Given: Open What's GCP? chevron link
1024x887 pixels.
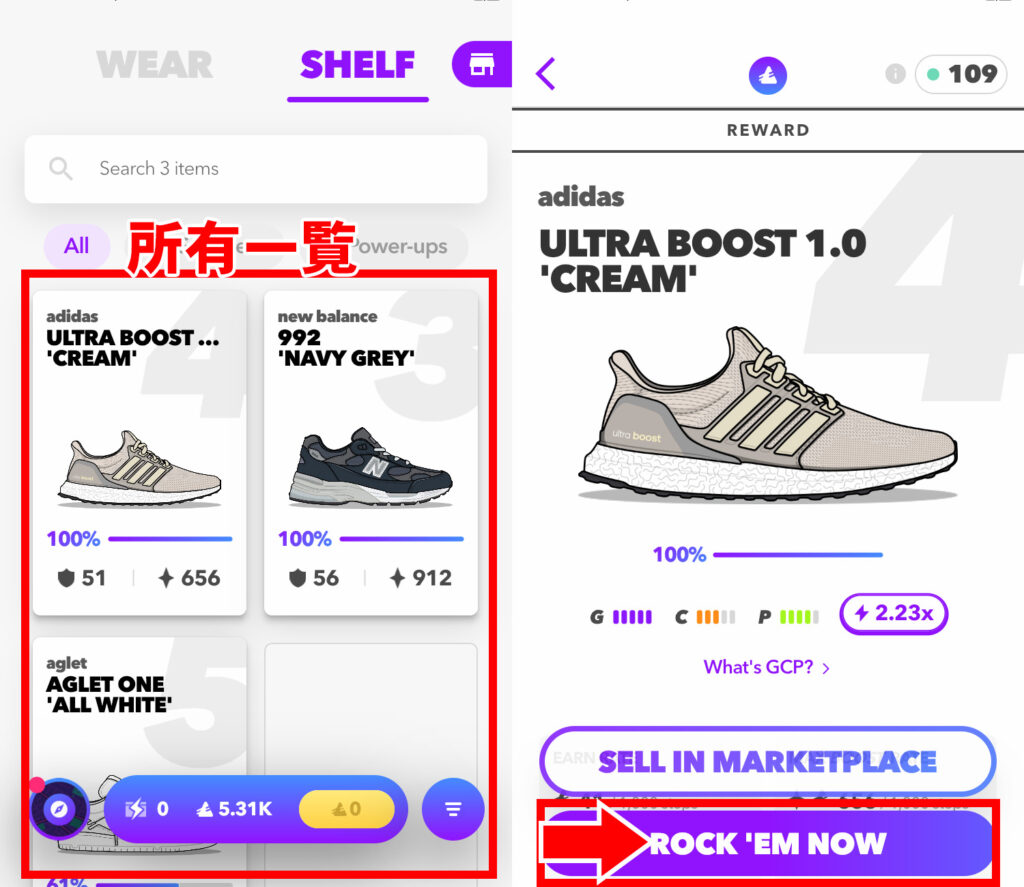Looking at the screenshot, I should [x=766, y=667].
